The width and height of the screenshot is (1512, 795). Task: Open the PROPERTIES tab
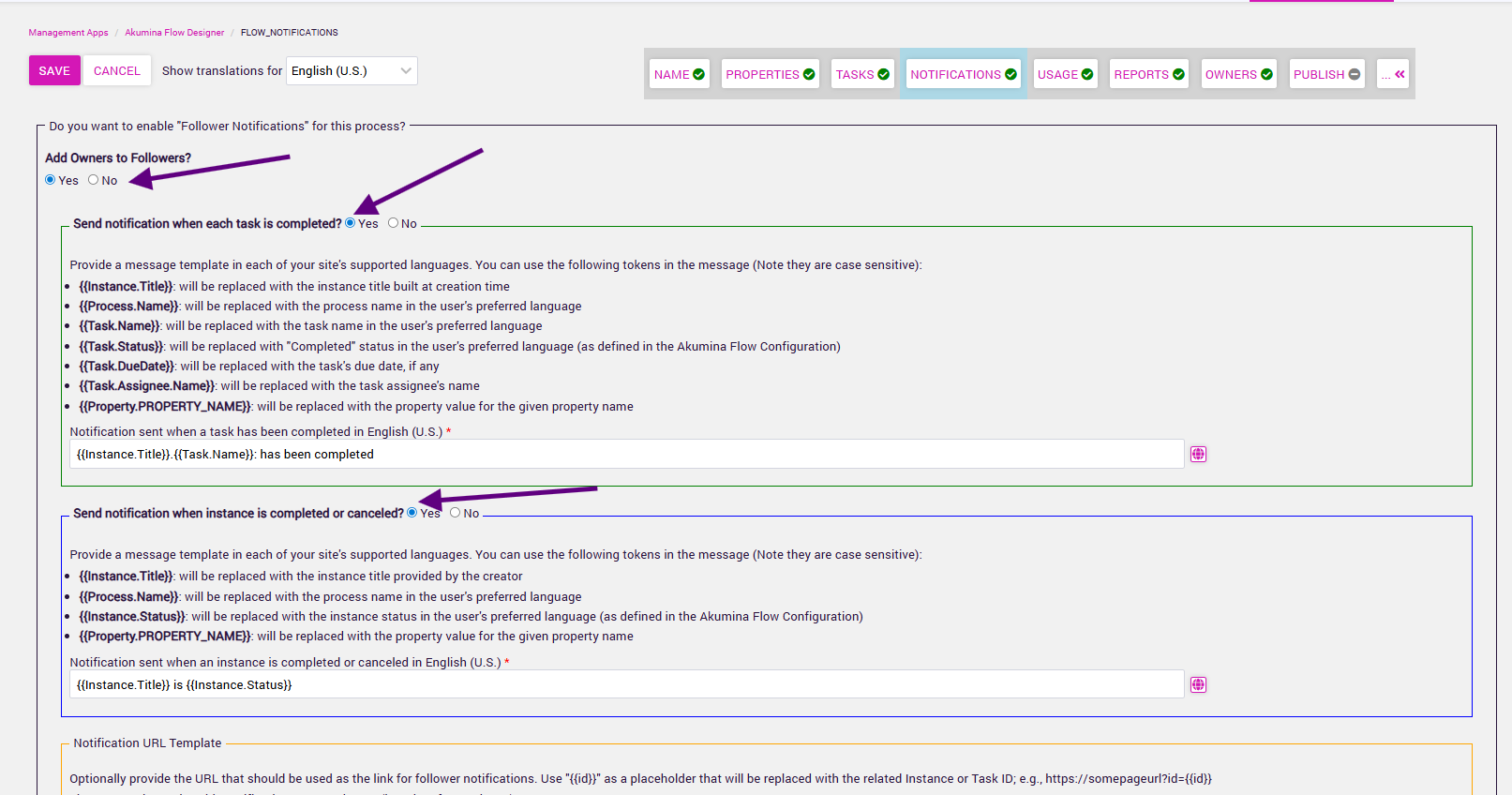762,74
